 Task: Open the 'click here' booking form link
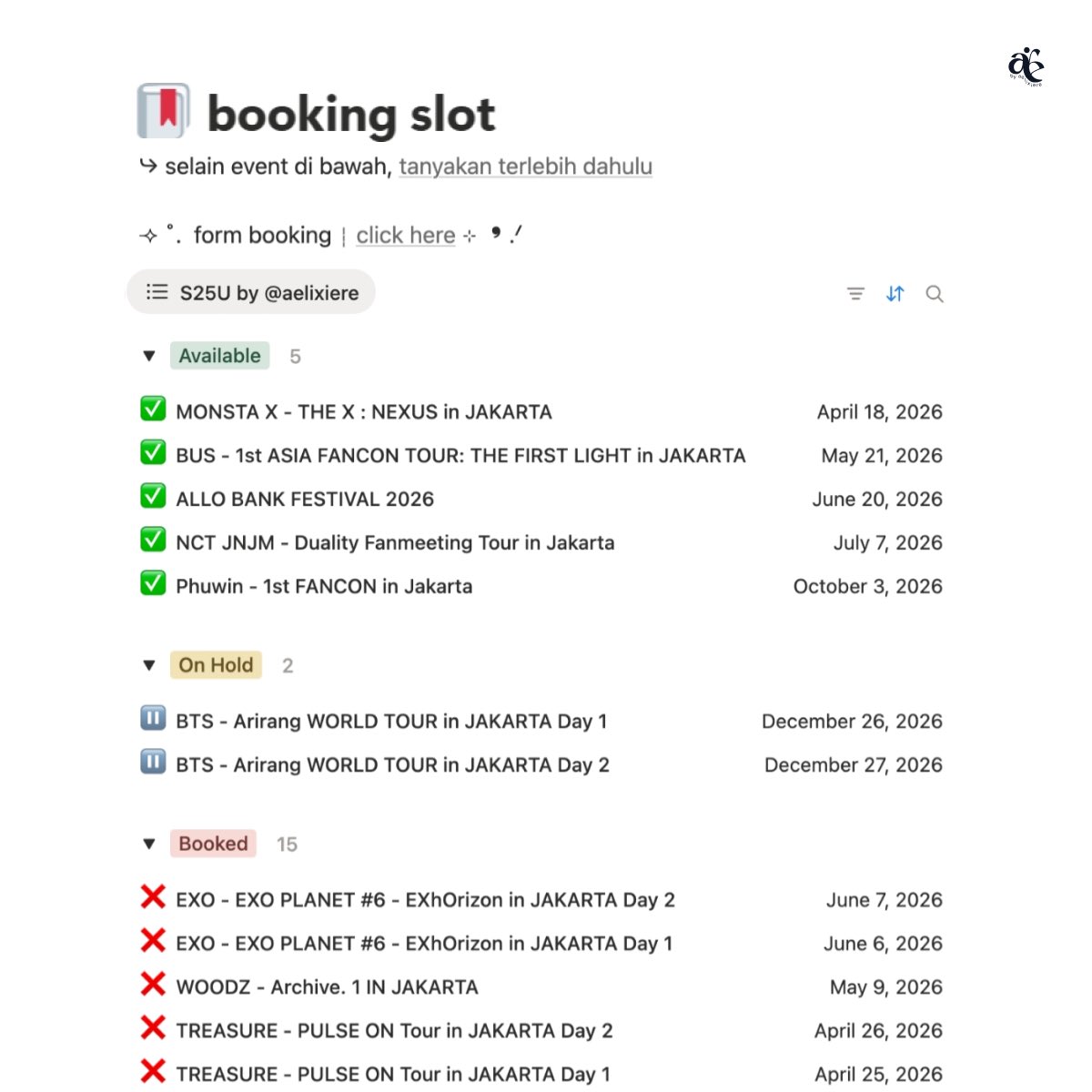click(x=406, y=235)
